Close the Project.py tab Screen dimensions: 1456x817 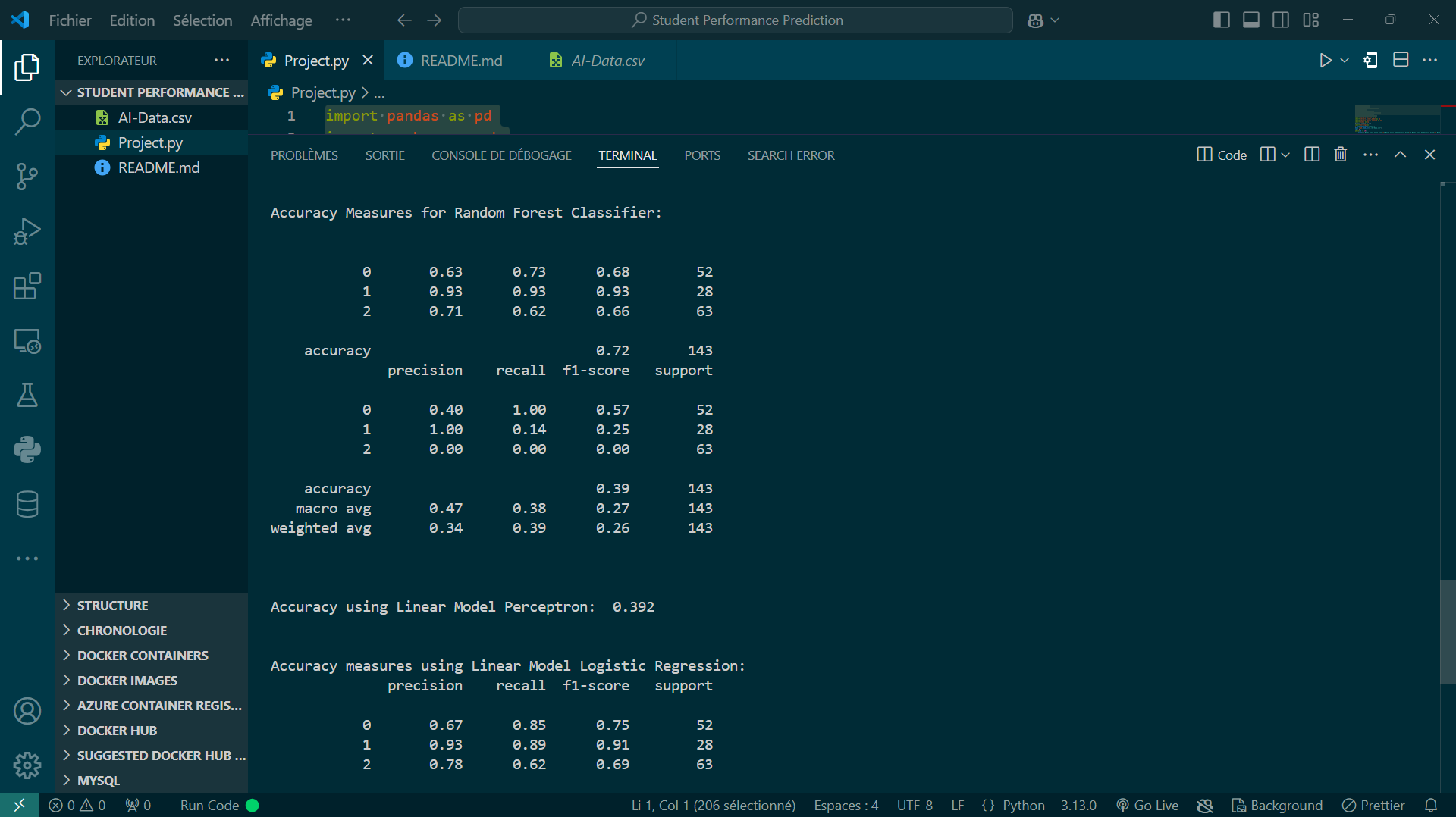pos(368,61)
